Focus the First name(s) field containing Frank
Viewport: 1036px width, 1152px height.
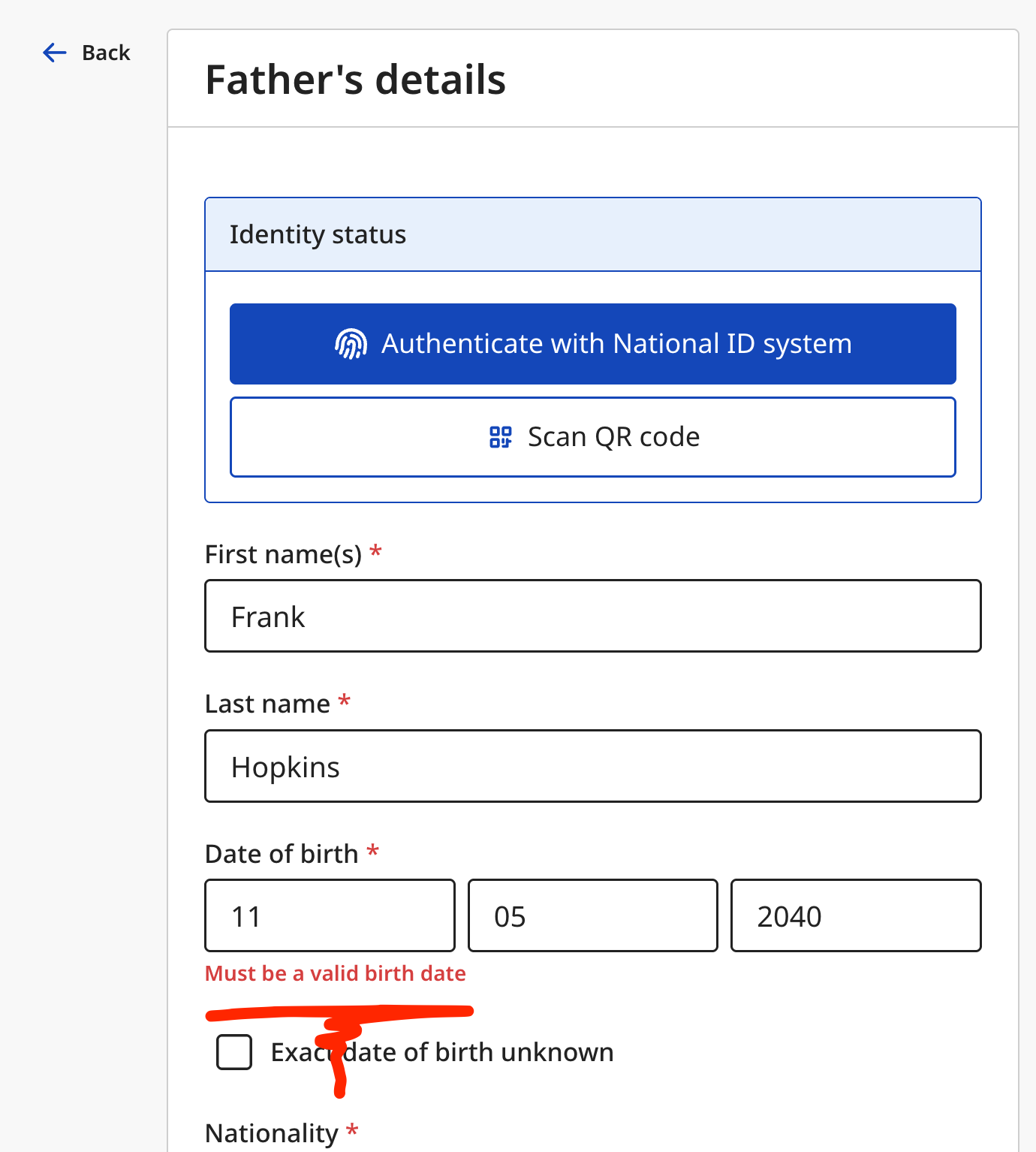[593, 616]
